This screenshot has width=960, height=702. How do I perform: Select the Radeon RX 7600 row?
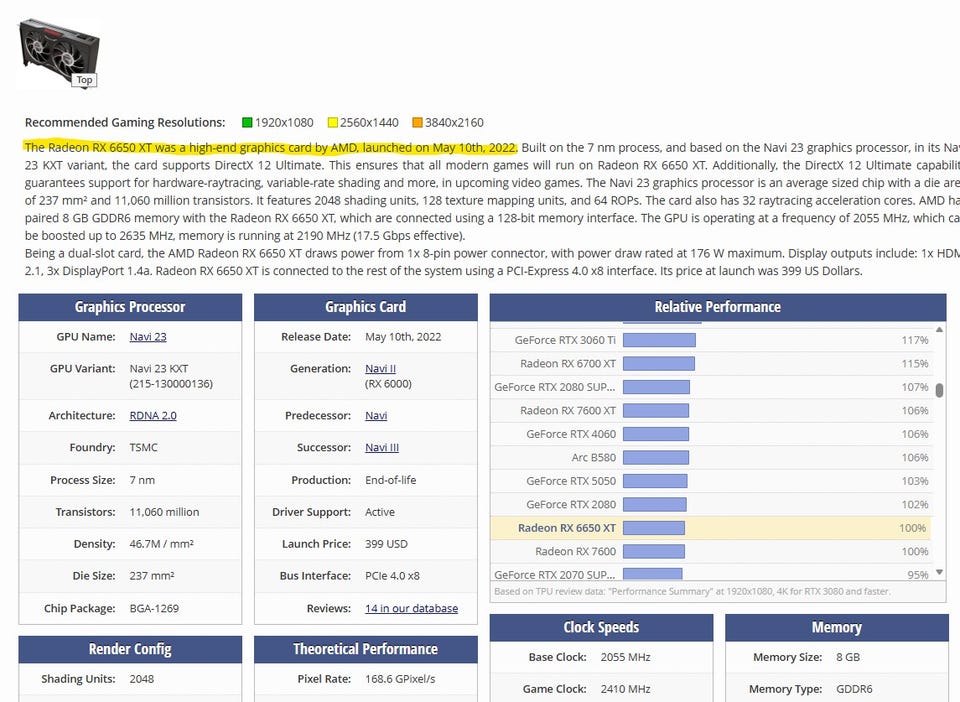coord(710,551)
